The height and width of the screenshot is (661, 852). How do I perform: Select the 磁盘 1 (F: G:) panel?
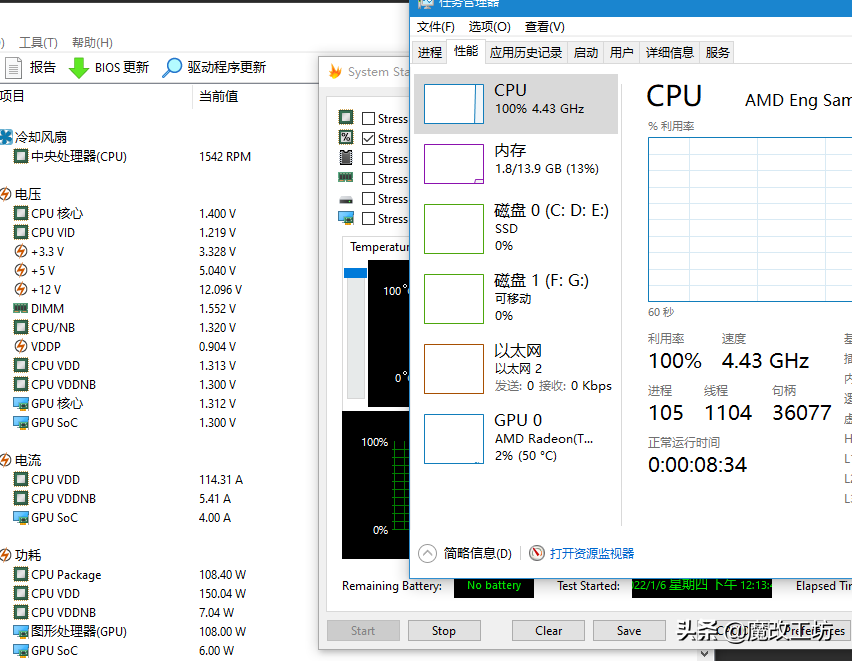516,298
